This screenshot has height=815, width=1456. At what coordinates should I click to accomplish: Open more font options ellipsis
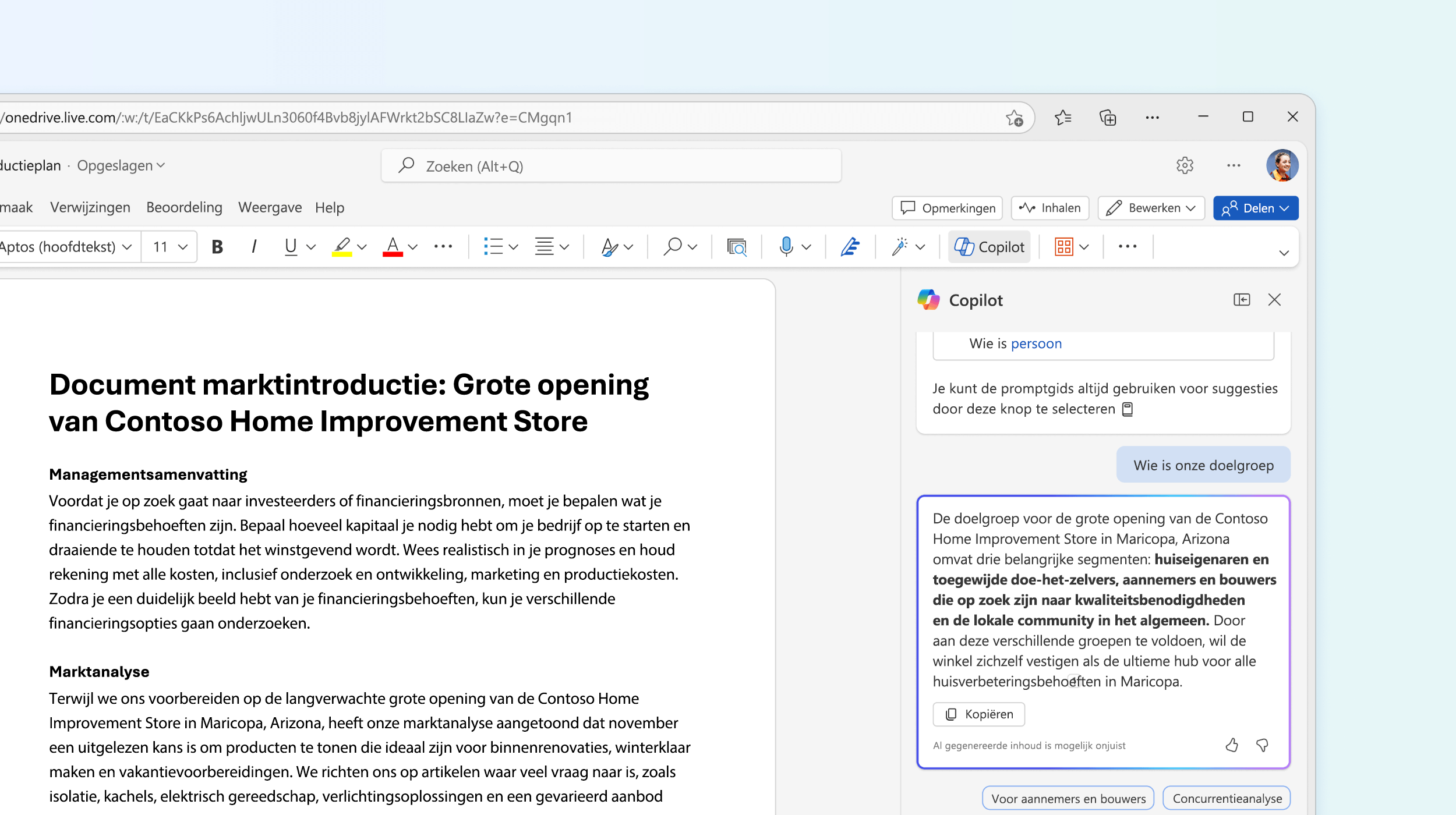(443, 247)
